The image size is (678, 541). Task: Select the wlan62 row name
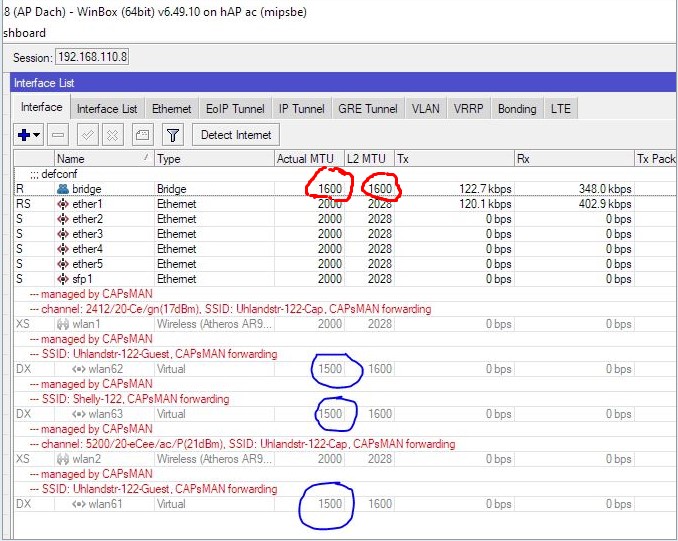[x=106, y=369]
